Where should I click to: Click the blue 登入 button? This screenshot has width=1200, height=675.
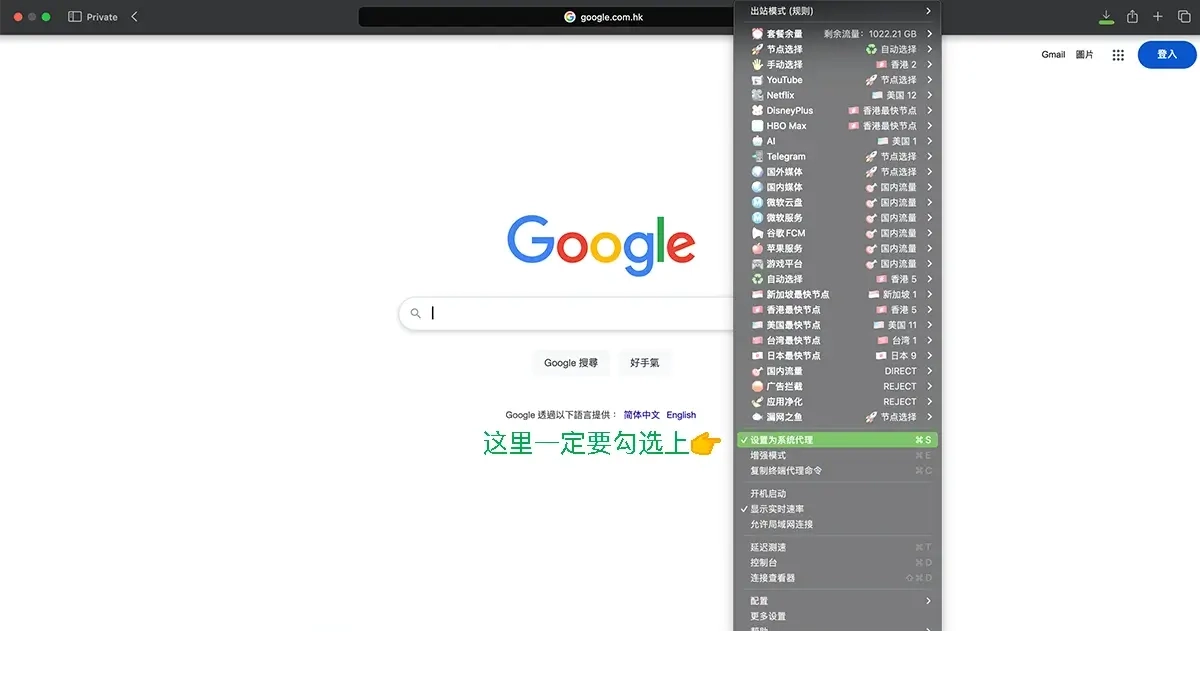(1166, 55)
